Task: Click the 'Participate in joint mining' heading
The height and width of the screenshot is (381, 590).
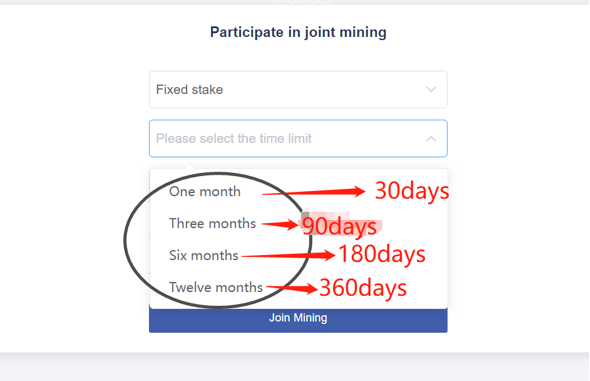Action: pyautogui.click(x=298, y=32)
